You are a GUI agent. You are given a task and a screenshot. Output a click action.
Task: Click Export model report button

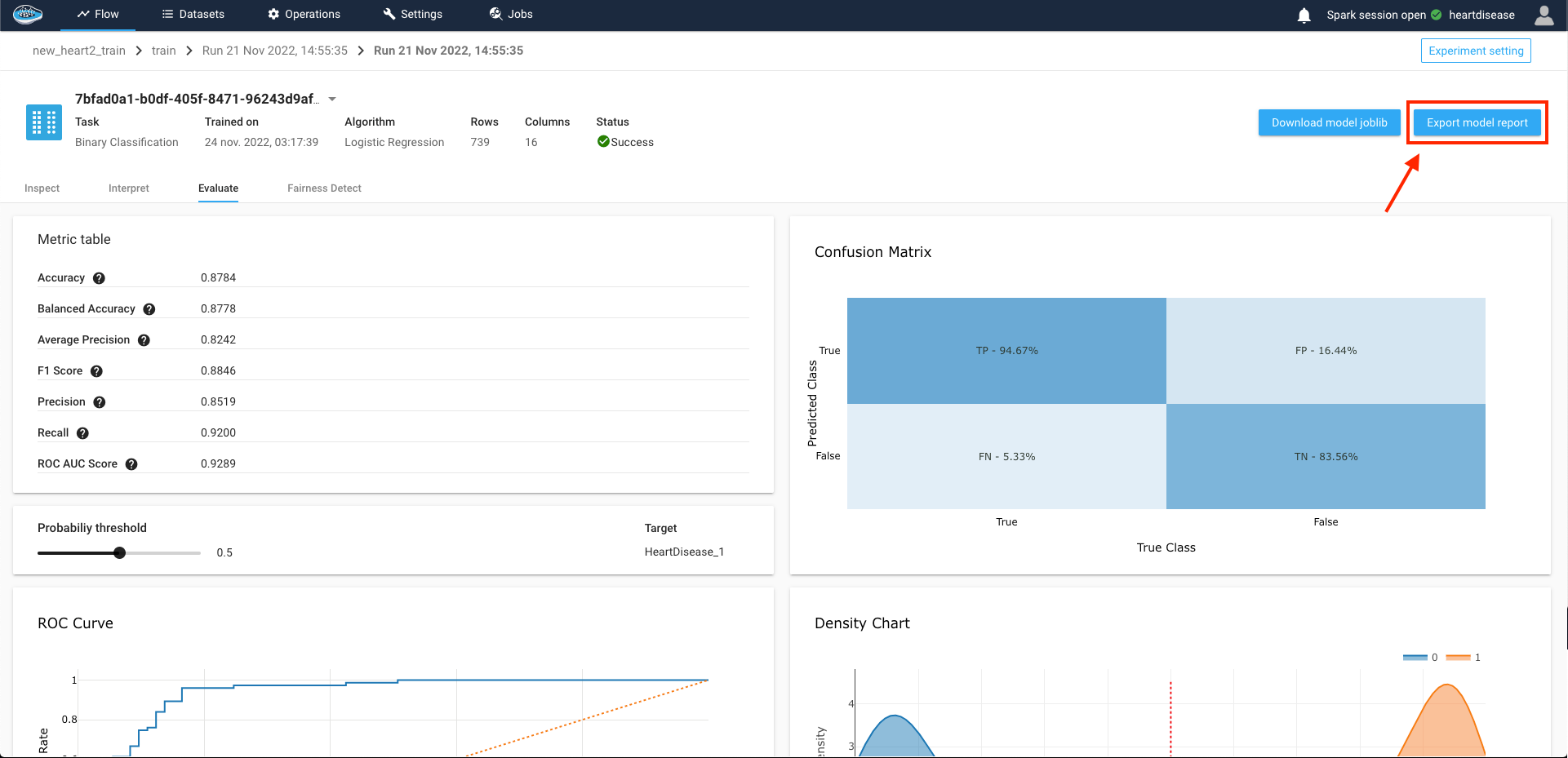1477,122
